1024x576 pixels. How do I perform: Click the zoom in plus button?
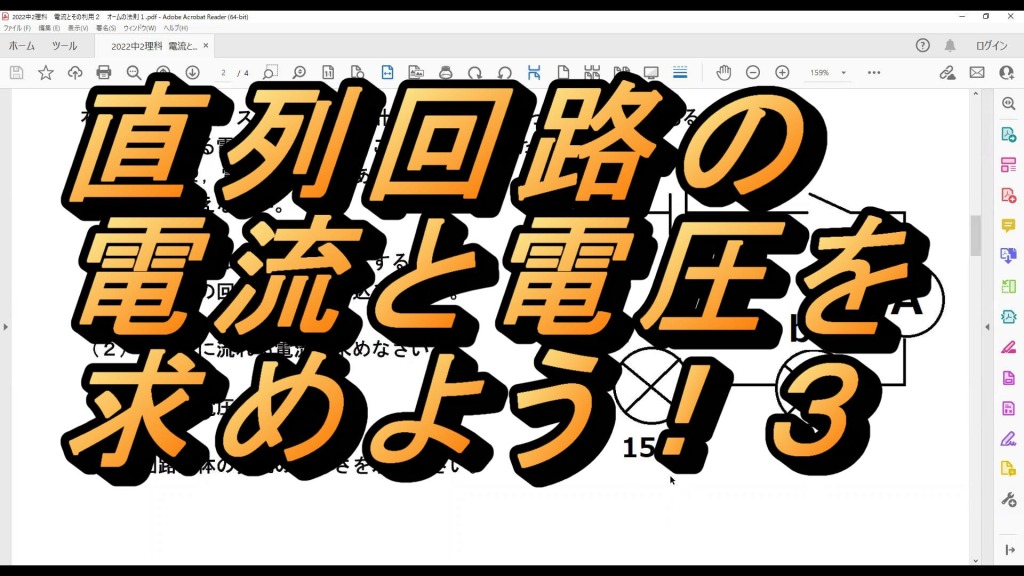pyautogui.click(x=782, y=73)
